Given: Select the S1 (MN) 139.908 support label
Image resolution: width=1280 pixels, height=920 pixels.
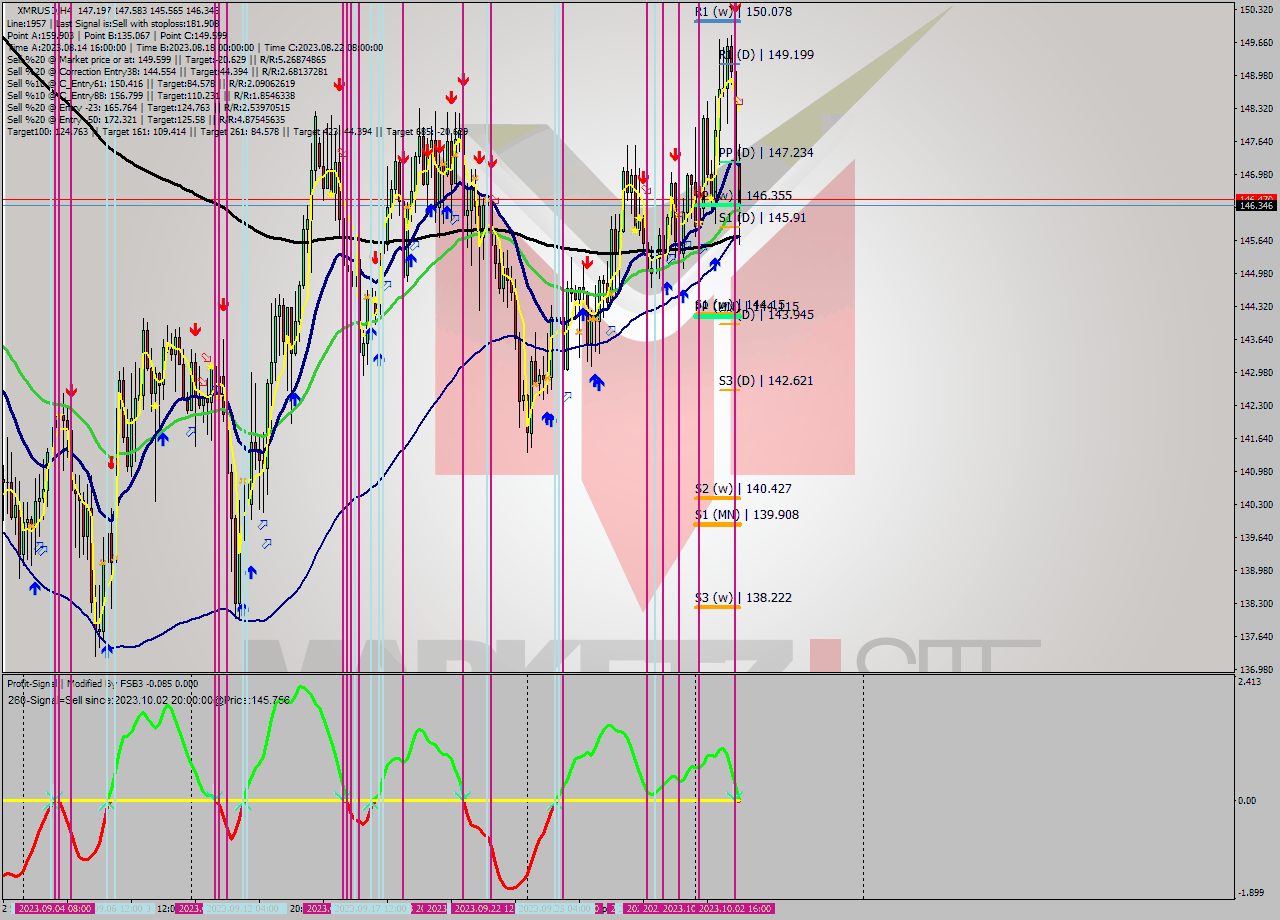Looking at the screenshot, I should coord(747,515).
